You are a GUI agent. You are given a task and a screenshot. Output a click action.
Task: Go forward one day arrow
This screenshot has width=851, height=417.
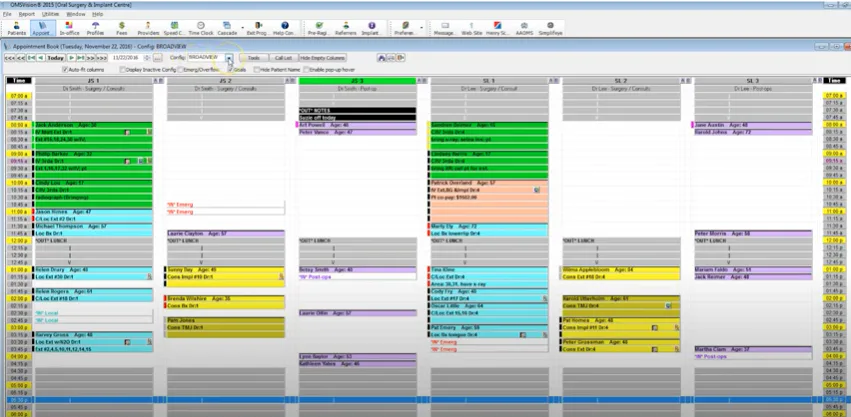click(71, 58)
